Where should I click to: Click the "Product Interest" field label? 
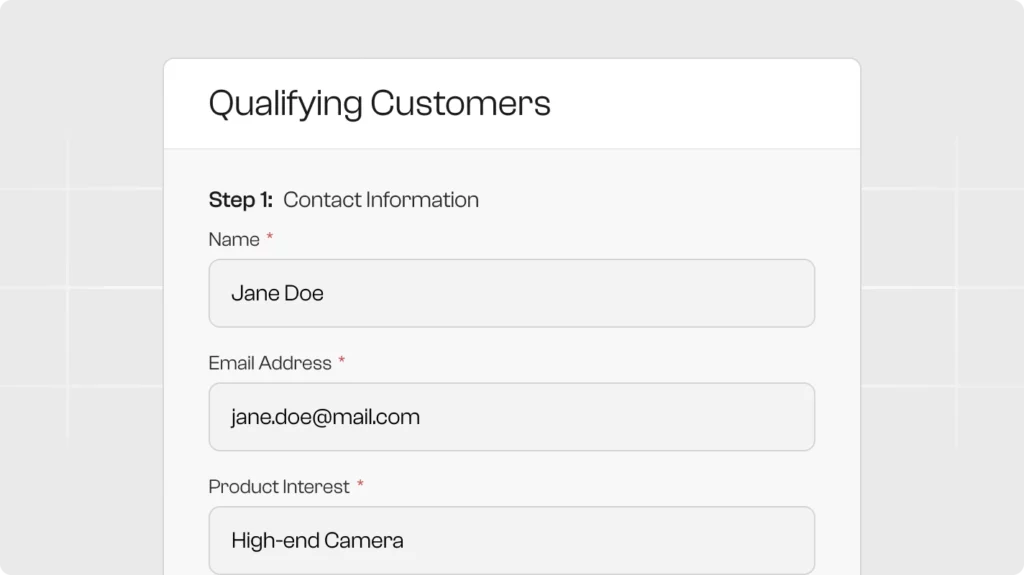279,487
